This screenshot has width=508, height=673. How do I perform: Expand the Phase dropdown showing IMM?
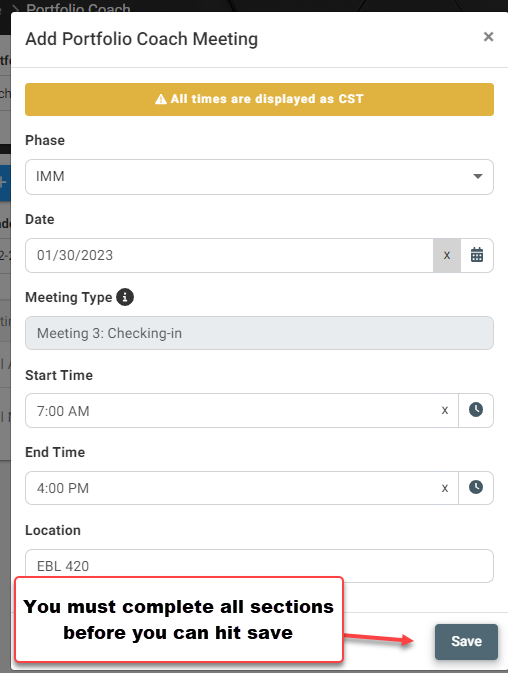tap(259, 177)
